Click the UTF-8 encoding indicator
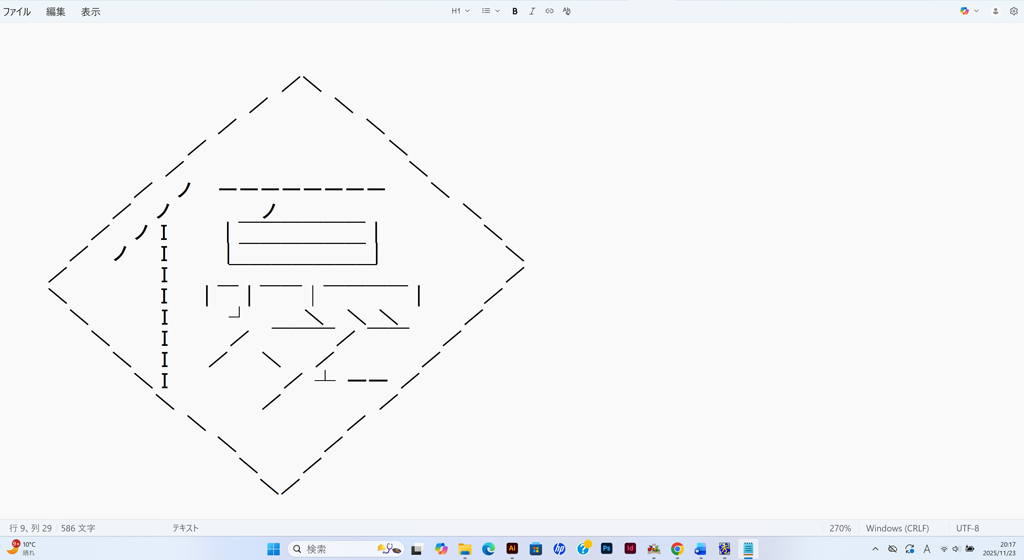Viewport: 1024px width, 560px height. 967,528
